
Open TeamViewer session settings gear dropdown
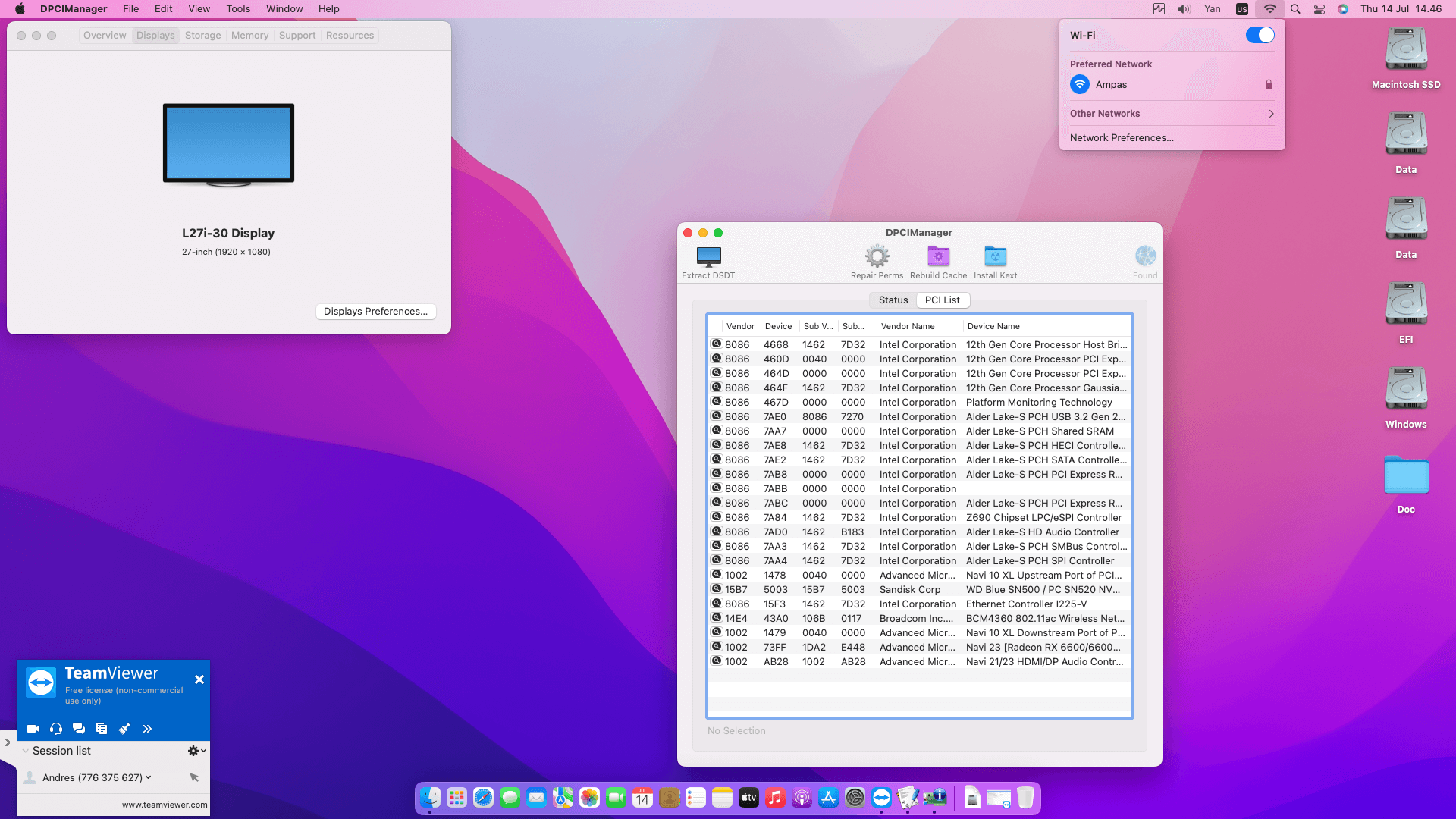tap(196, 751)
